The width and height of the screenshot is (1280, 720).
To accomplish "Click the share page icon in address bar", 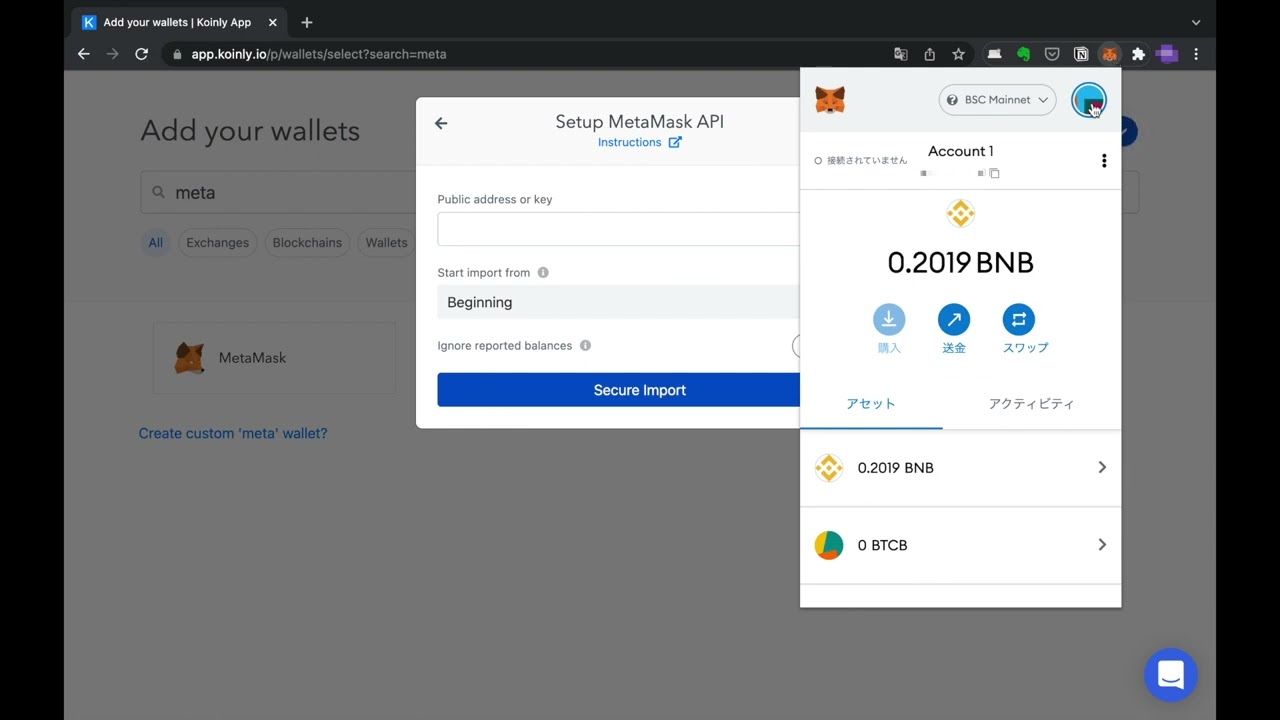I will pos(929,54).
